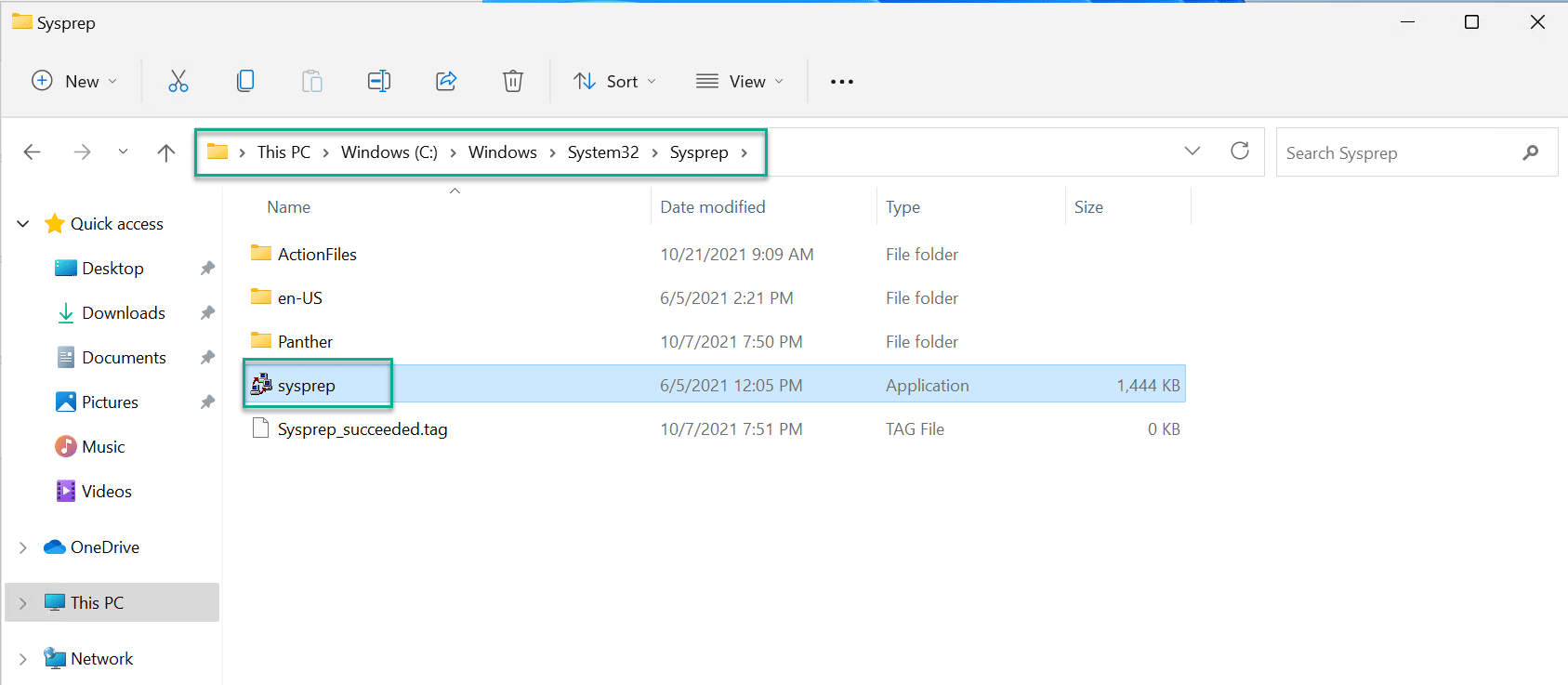Click This PC breadcrumb in address bar
Screen dimensions: 1568x685
tap(283, 152)
